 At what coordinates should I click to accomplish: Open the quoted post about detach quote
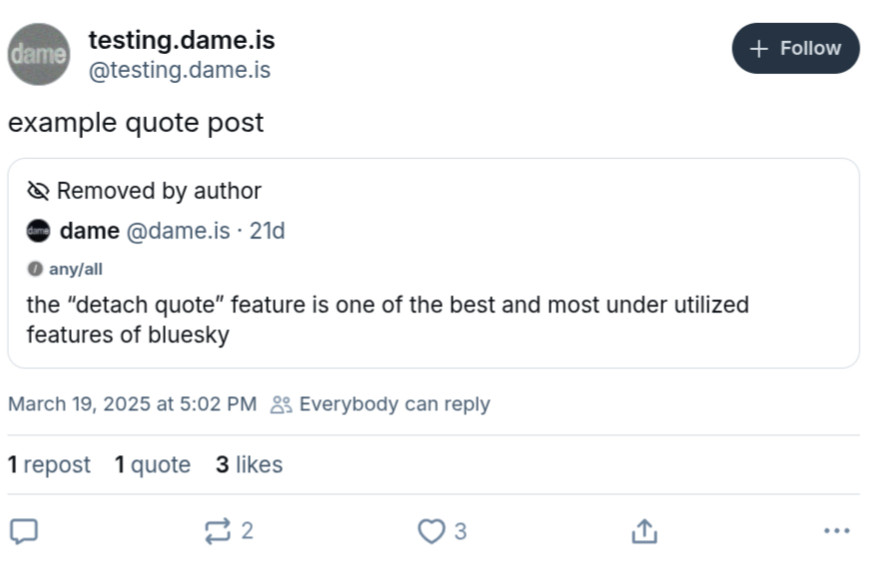[387, 319]
